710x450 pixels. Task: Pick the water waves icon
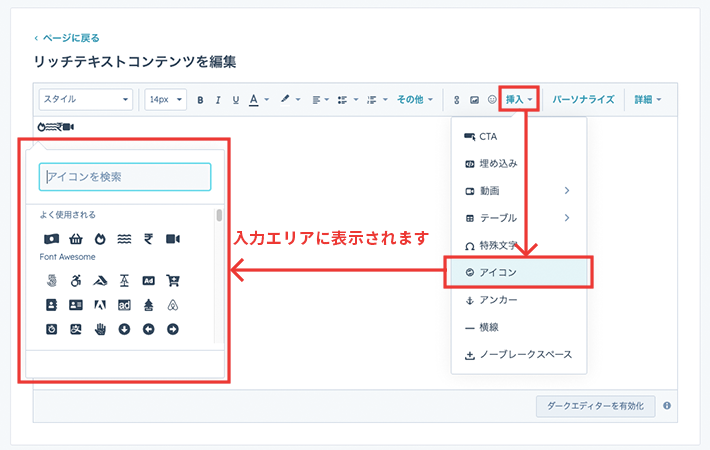tap(124, 239)
